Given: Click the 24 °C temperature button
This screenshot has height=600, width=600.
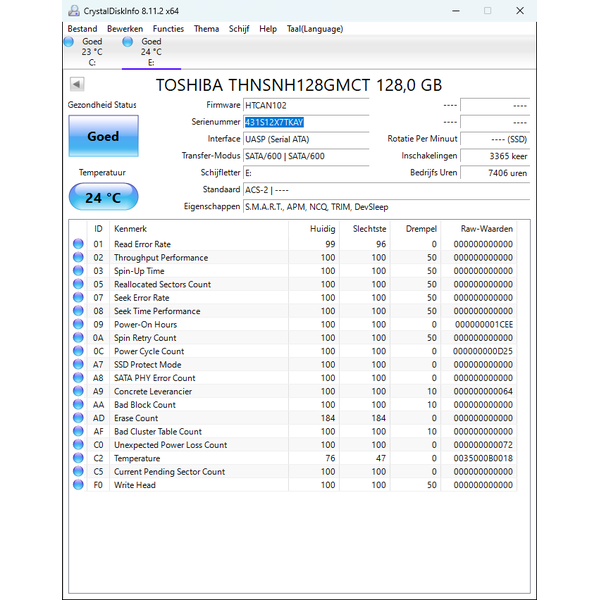Looking at the screenshot, I should [103, 197].
